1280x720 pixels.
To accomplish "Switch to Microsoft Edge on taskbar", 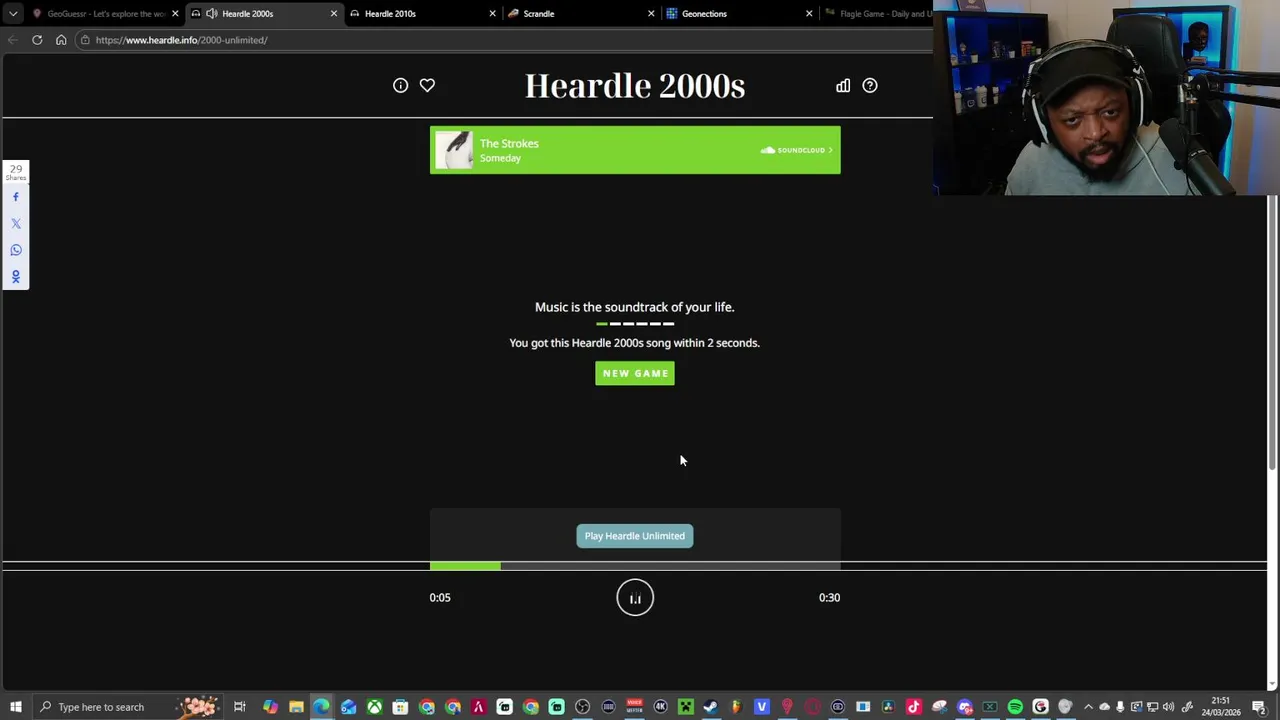I will click(321, 707).
